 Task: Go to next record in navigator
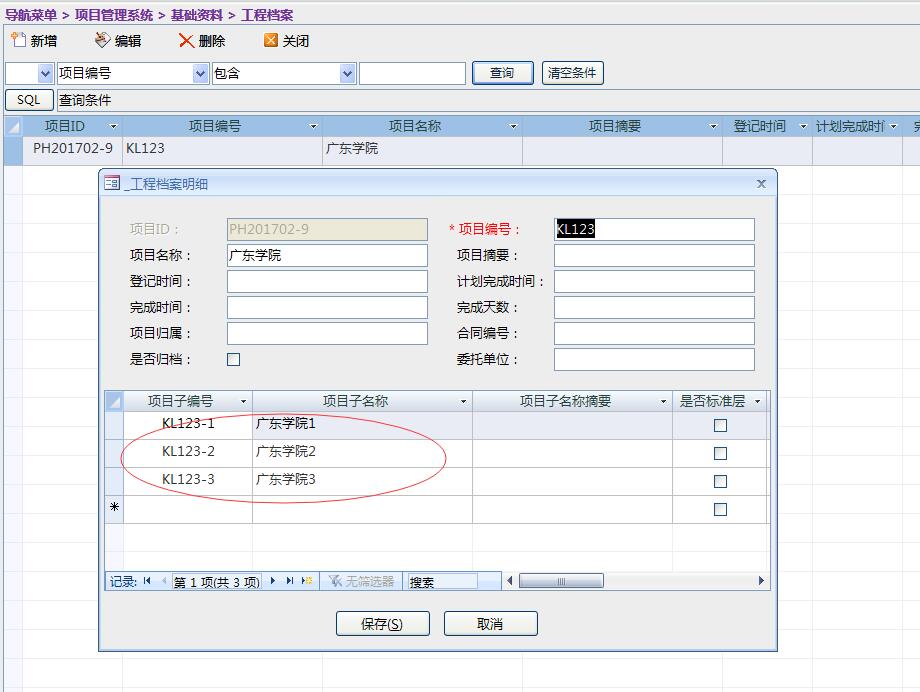(x=273, y=581)
